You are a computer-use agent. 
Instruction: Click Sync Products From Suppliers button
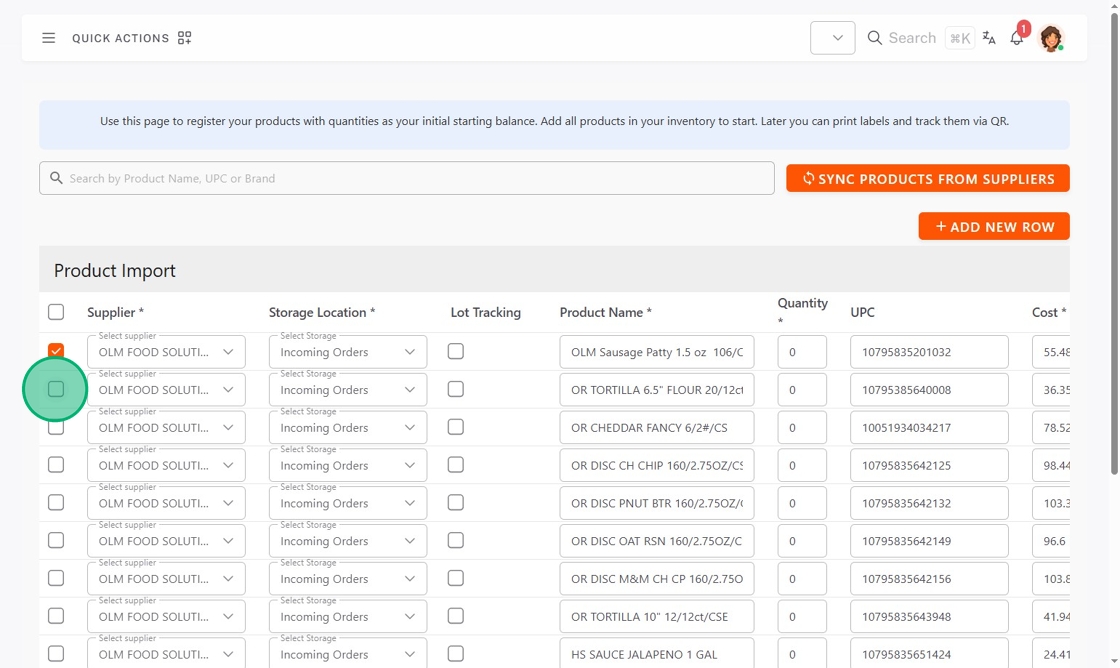[928, 178]
